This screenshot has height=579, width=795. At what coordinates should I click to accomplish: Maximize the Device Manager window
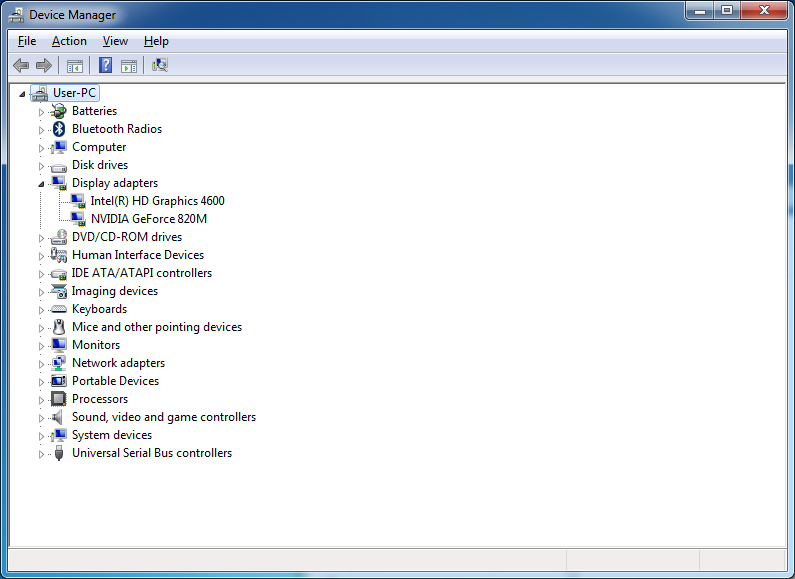(x=727, y=11)
